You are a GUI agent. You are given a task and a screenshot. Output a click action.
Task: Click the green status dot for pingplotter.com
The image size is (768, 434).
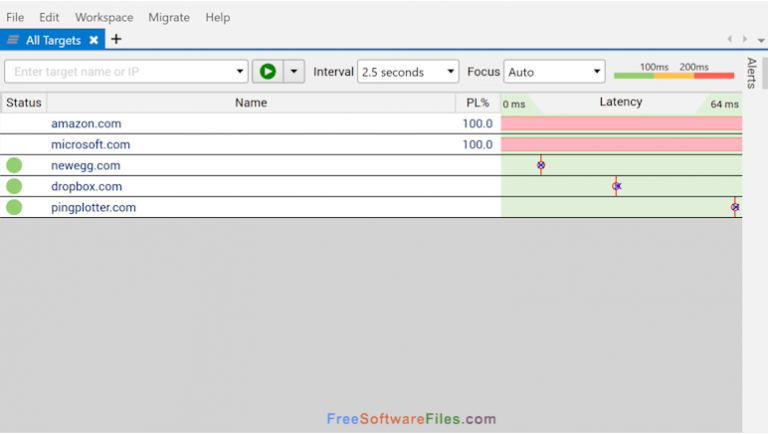click(14, 208)
